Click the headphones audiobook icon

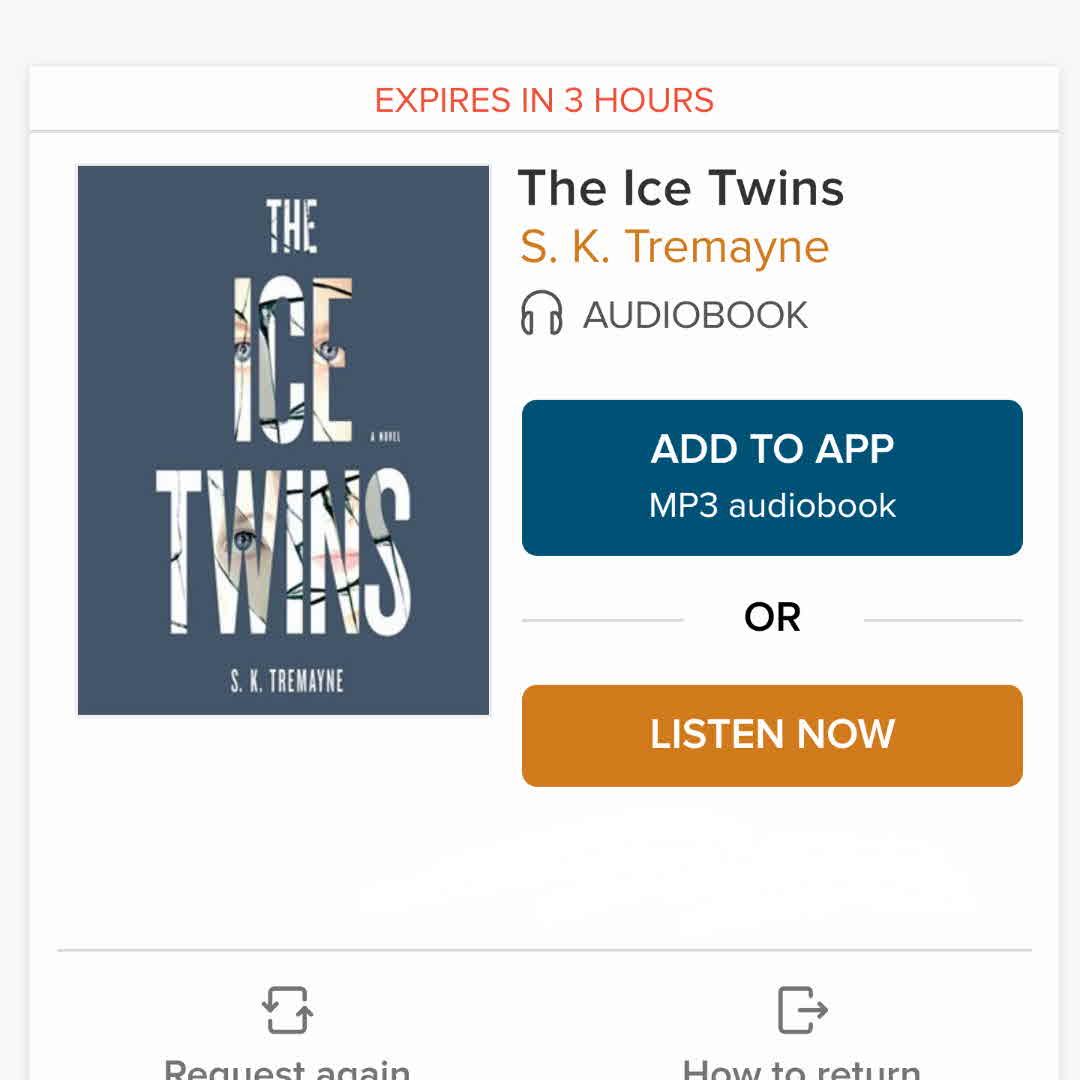541,313
